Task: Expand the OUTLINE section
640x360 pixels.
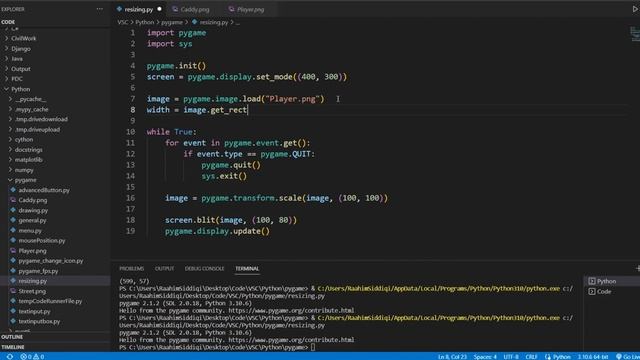Action: click(x=55, y=337)
